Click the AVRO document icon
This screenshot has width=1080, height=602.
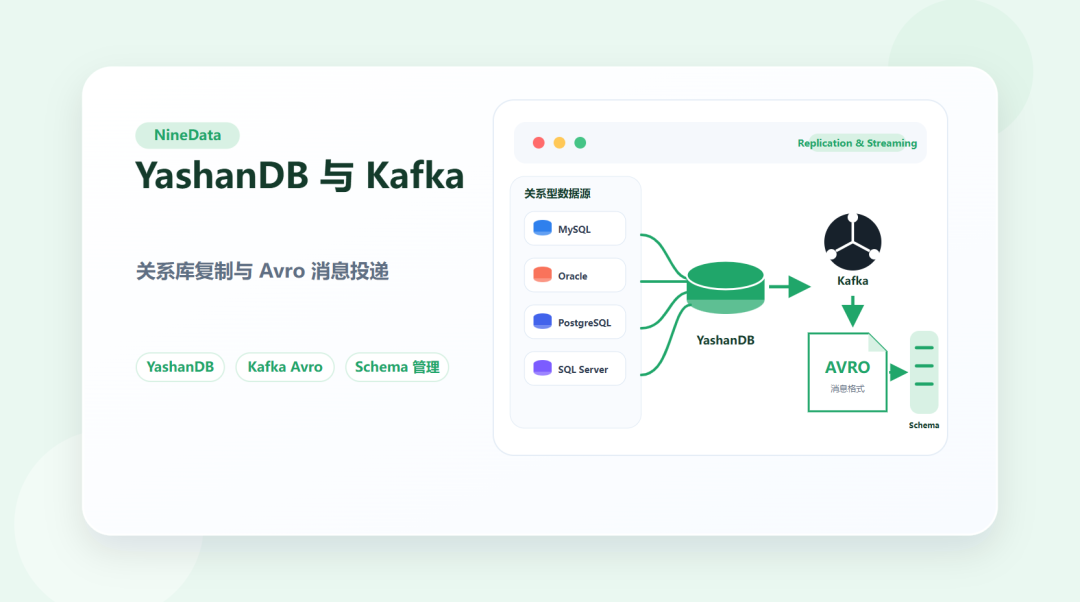coord(847,373)
